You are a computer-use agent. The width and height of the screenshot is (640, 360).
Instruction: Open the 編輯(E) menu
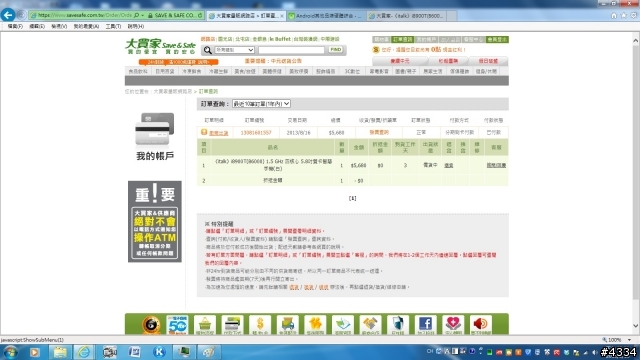(37, 26)
